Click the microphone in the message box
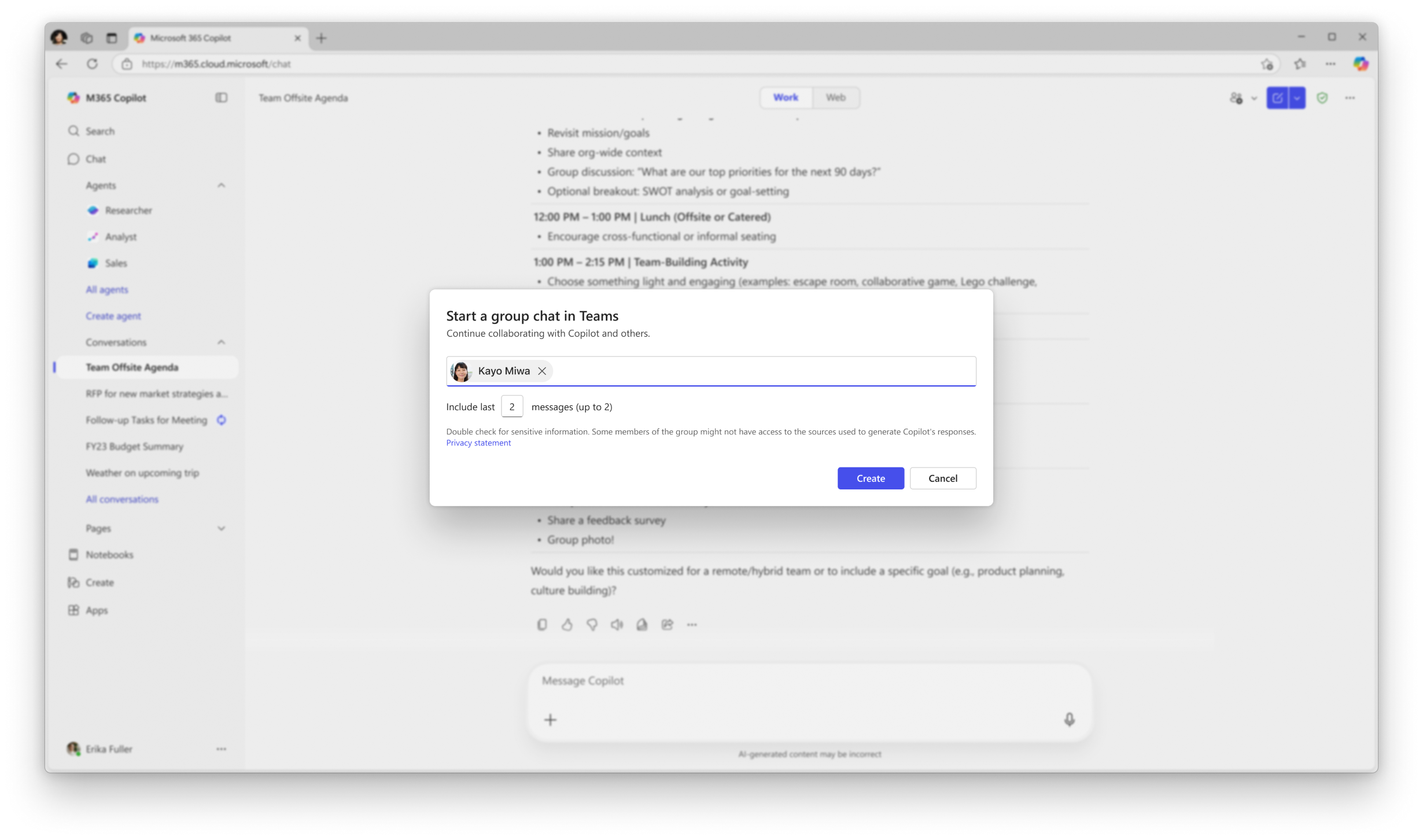This screenshot has width=1423, height=840. tap(1070, 720)
